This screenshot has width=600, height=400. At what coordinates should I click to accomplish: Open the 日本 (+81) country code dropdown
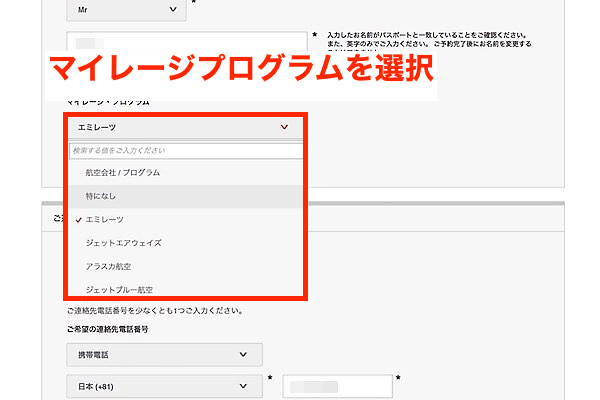tap(165, 387)
